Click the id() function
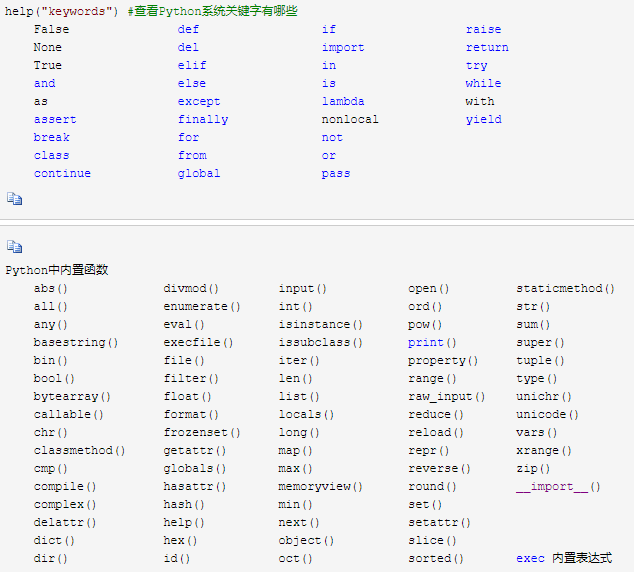The height and width of the screenshot is (572, 634). 177,558
